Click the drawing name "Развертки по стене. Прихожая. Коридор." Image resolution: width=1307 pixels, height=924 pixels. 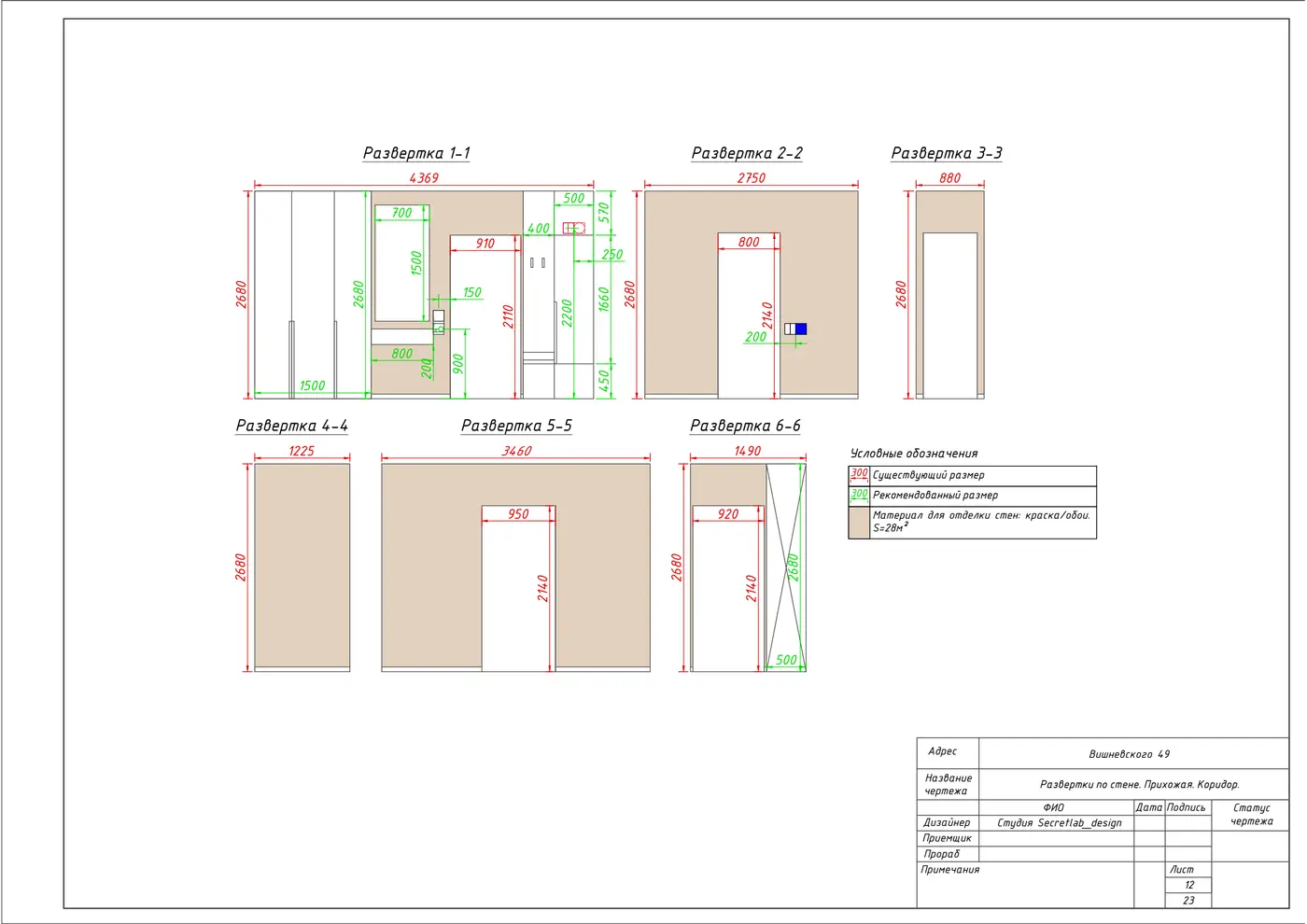[1139, 785]
